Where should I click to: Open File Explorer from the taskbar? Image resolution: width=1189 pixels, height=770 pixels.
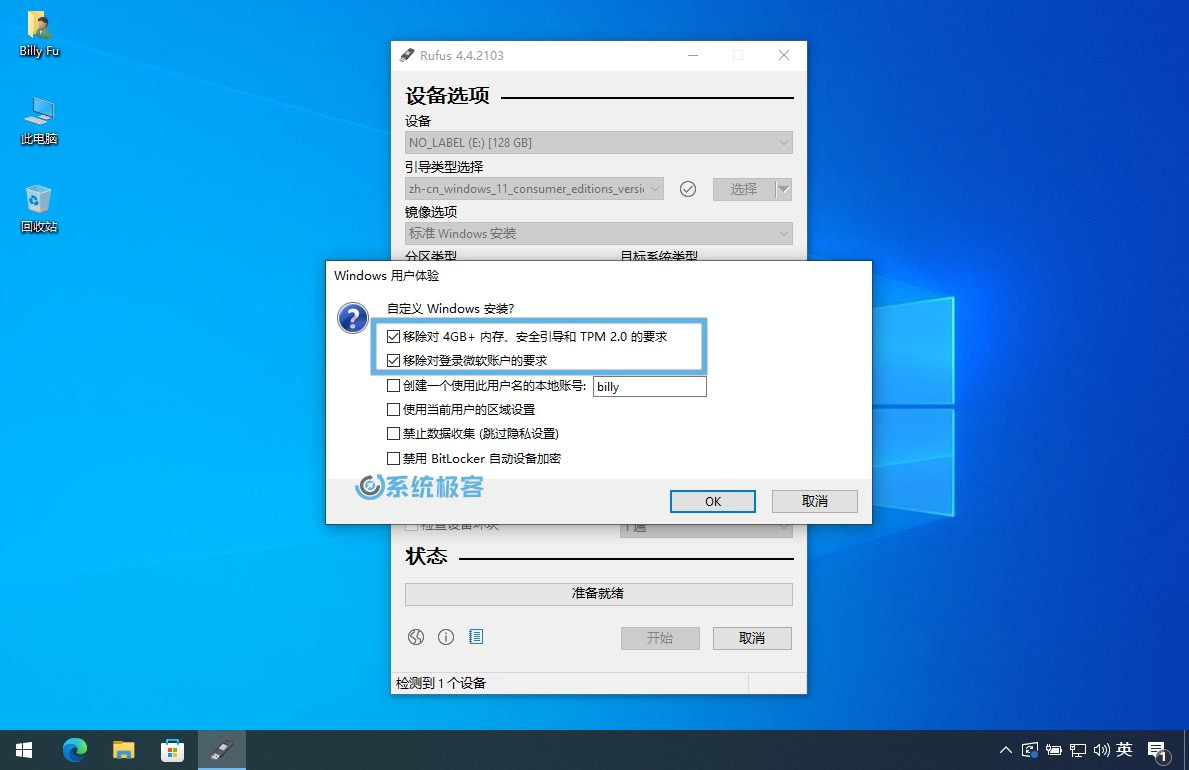pyautogui.click(x=124, y=750)
